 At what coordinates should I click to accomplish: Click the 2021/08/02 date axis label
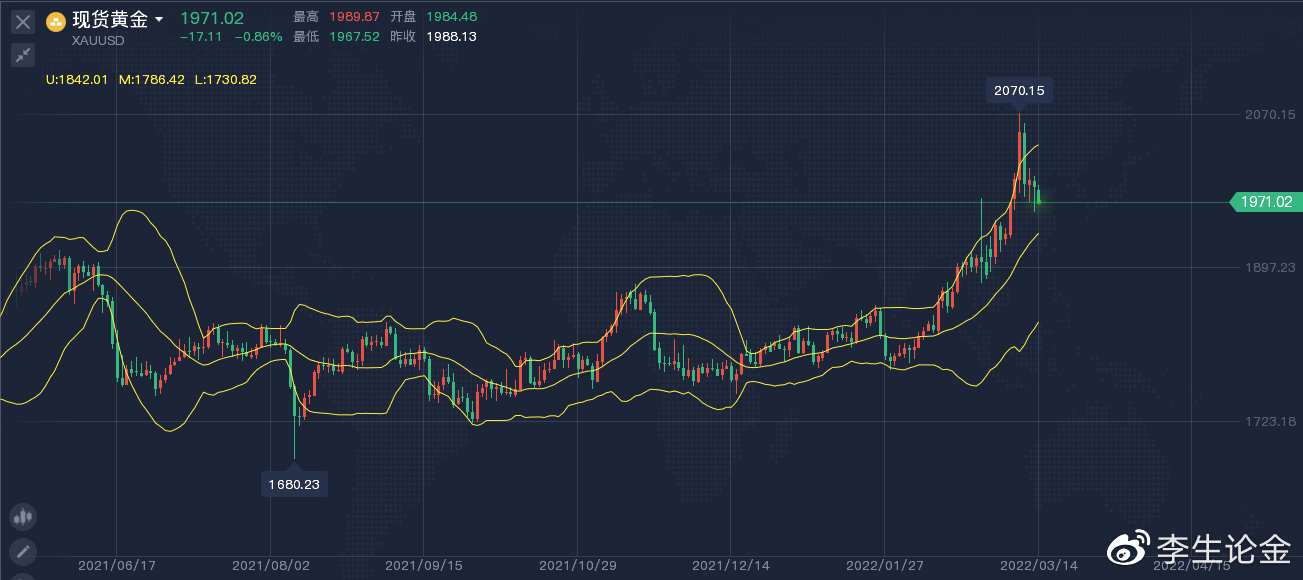(270, 566)
